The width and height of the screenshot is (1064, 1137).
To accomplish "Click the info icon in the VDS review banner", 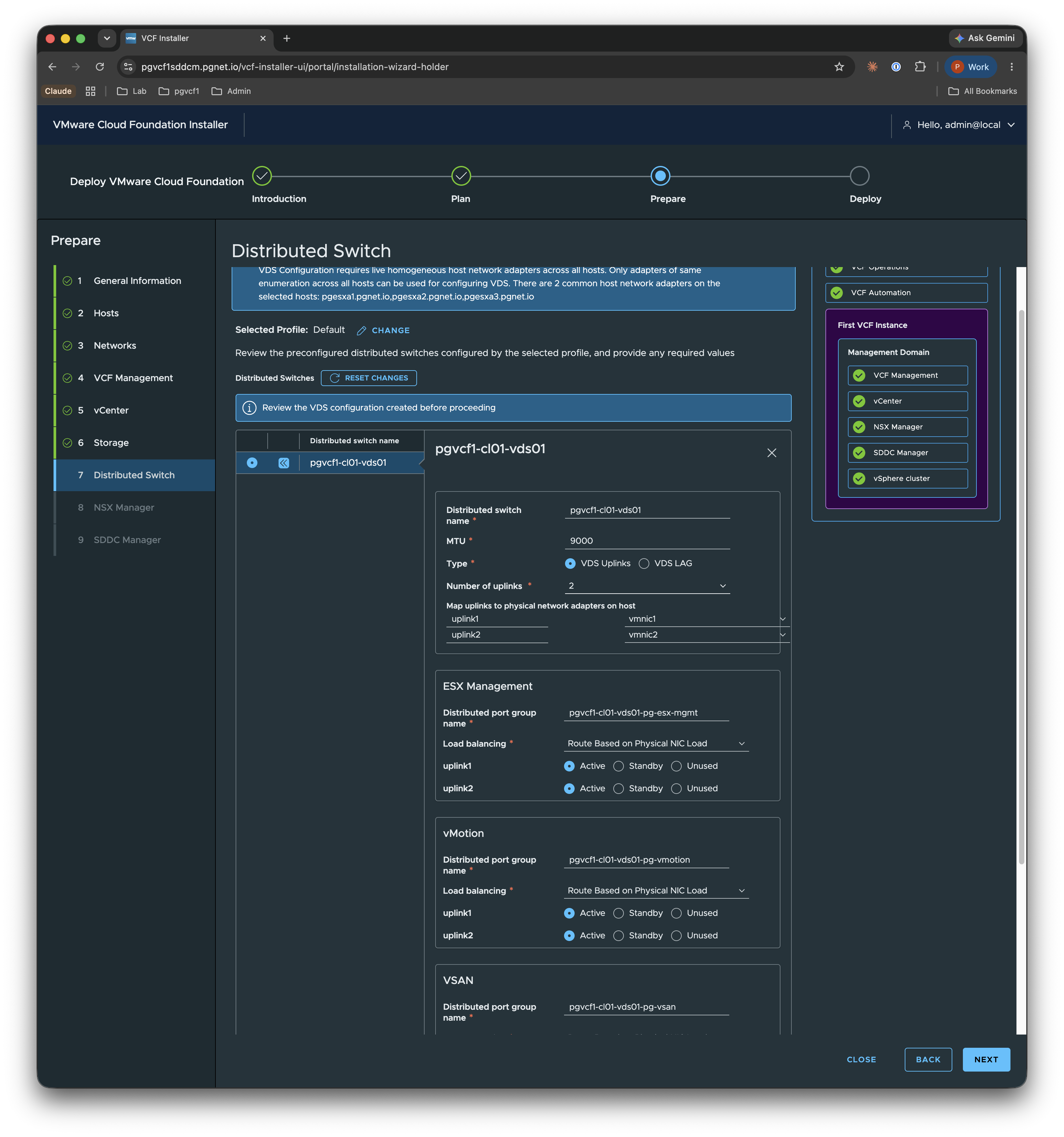I will click(249, 408).
